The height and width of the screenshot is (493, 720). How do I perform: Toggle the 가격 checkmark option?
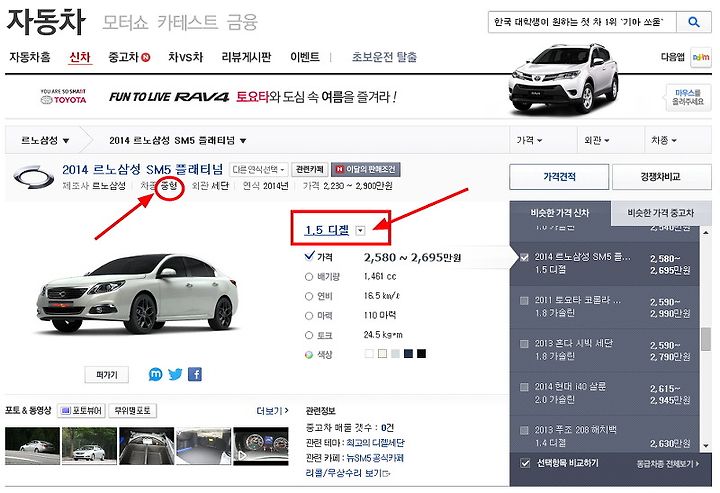(309, 256)
